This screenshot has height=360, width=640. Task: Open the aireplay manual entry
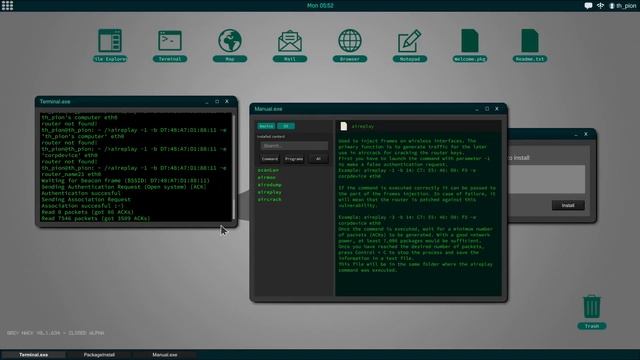pos(269,192)
